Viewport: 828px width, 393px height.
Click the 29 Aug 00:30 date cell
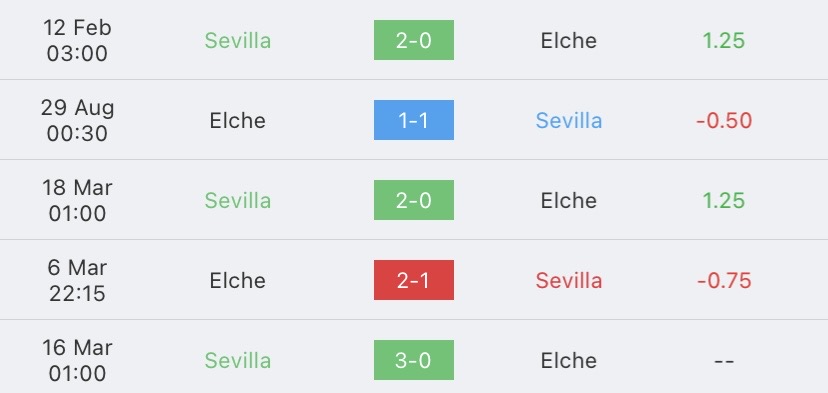pyautogui.click(x=77, y=120)
